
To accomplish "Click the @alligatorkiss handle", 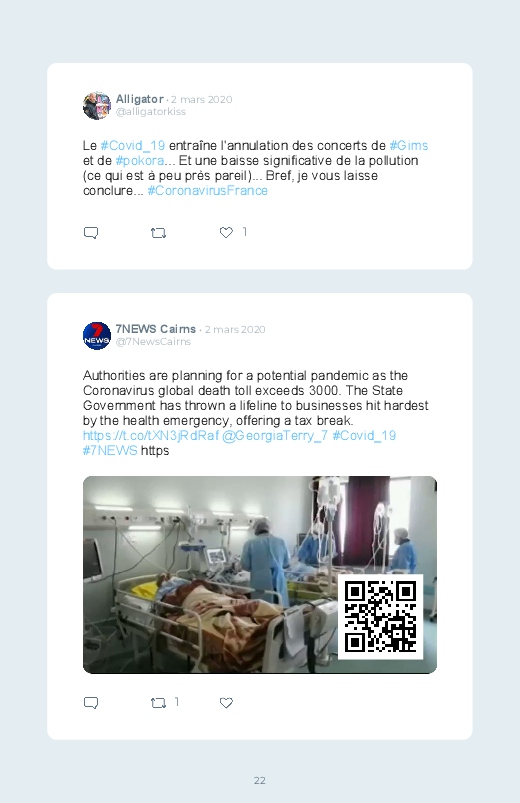I will pyautogui.click(x=151, y=112).
